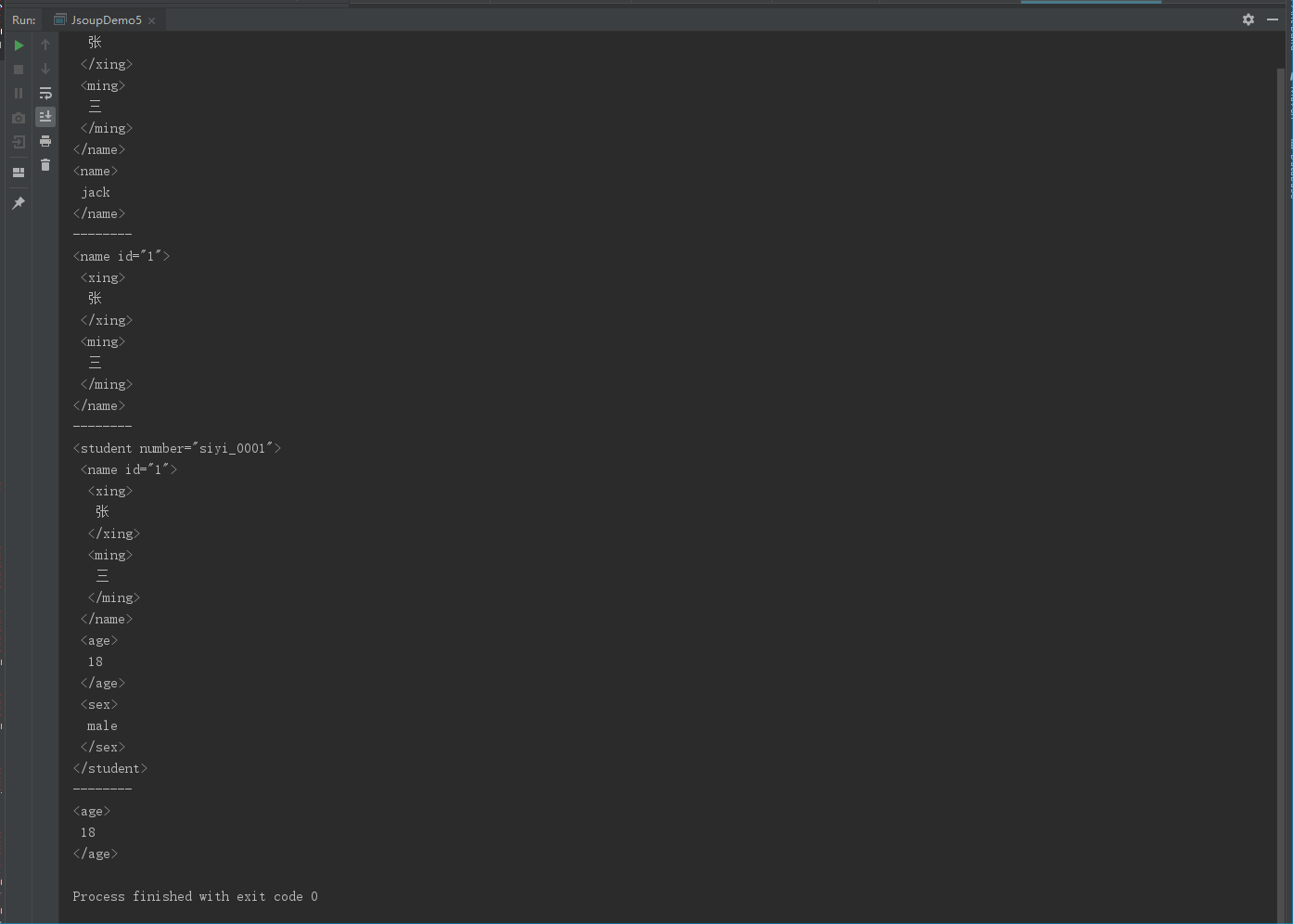Pin the Run tab with the pushpin icon
This screenshot has height=924, width=1293.
(19, 202)
